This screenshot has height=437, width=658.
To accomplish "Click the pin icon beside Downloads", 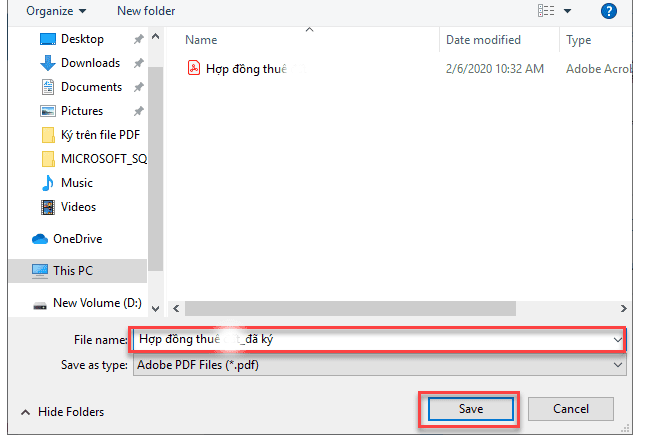I will pos(138,63).
